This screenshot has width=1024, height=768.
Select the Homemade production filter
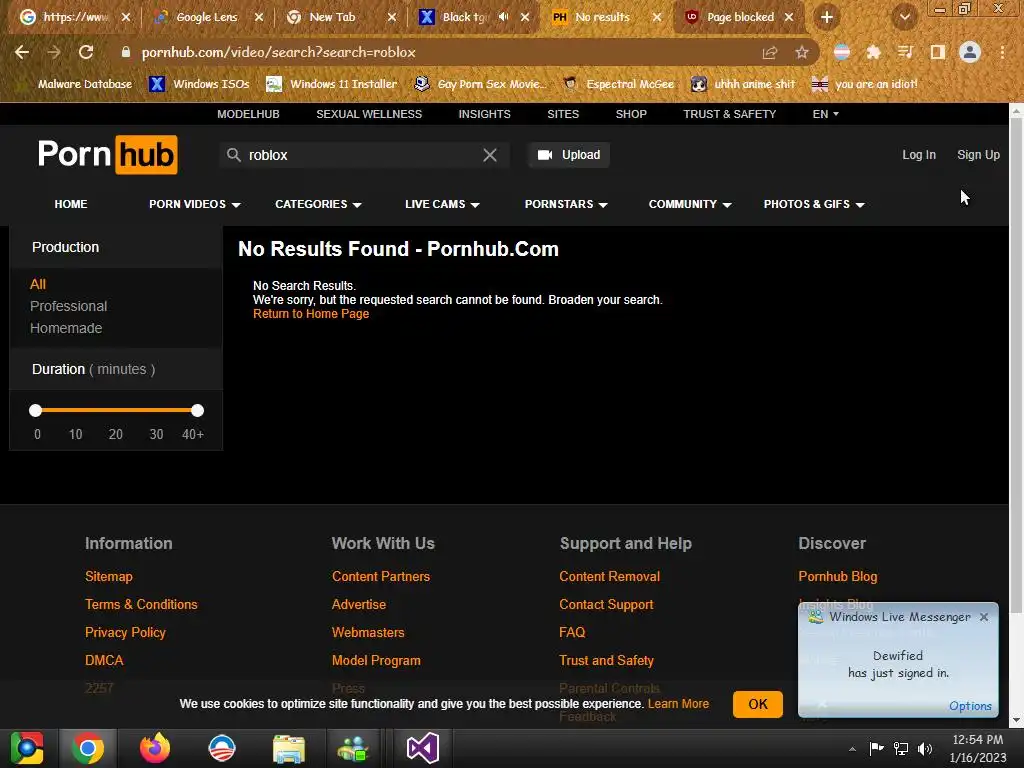click(66, 328)
